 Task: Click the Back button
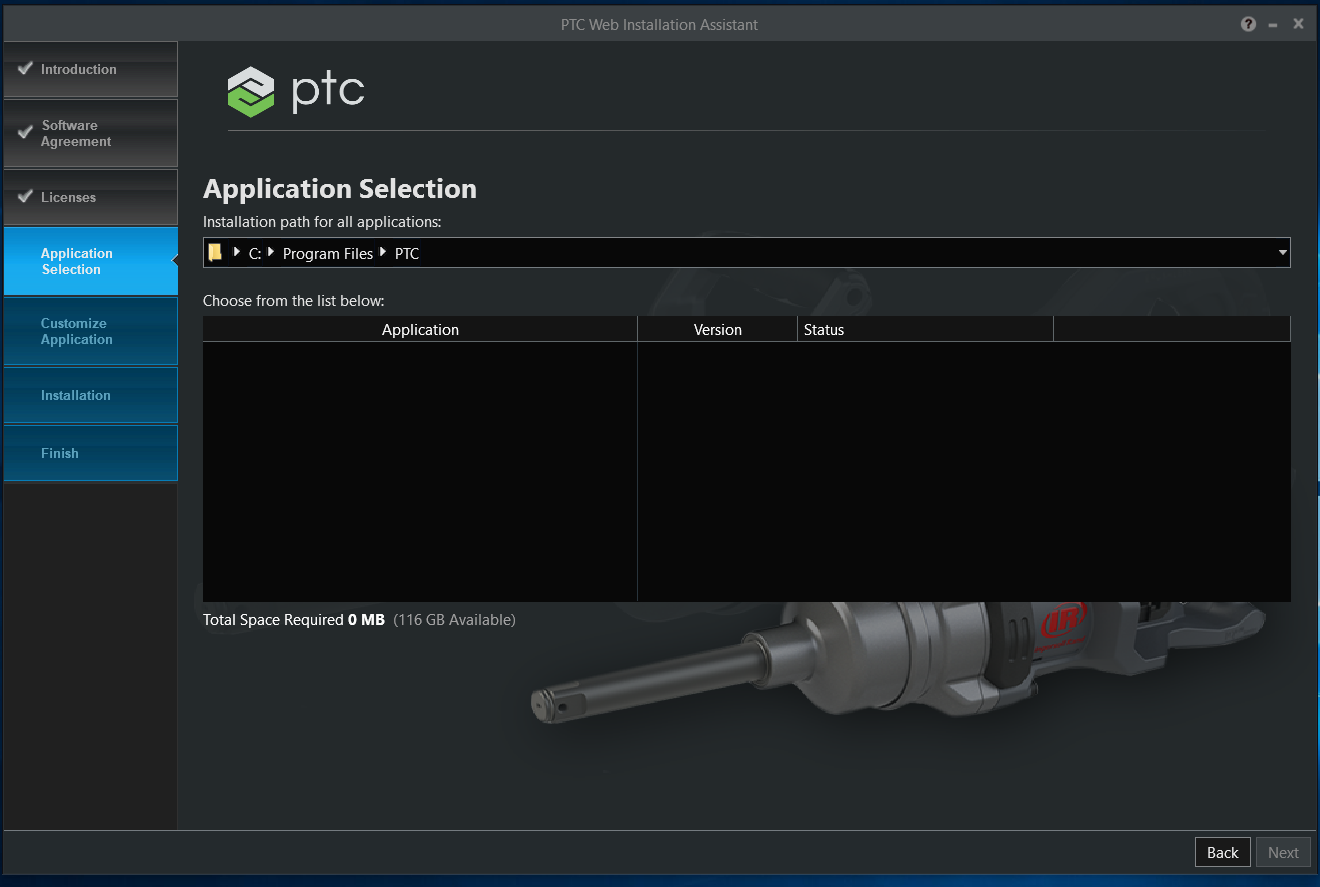1222,852
